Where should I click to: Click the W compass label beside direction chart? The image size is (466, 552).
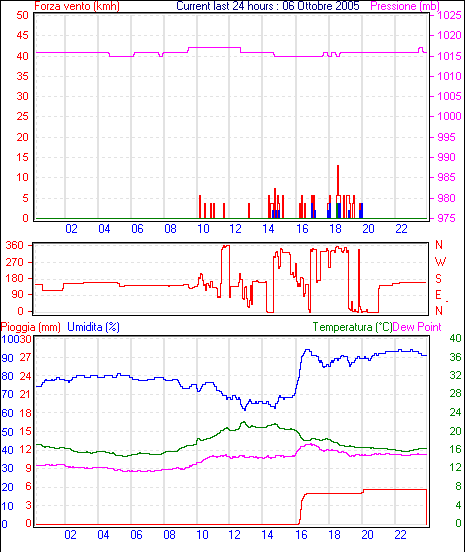point(440,262)
